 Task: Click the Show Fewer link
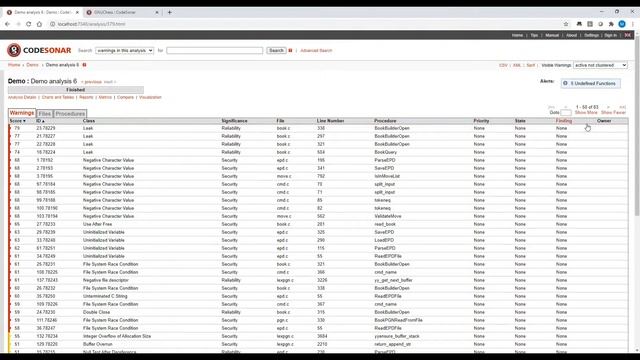tap(613, 113)
